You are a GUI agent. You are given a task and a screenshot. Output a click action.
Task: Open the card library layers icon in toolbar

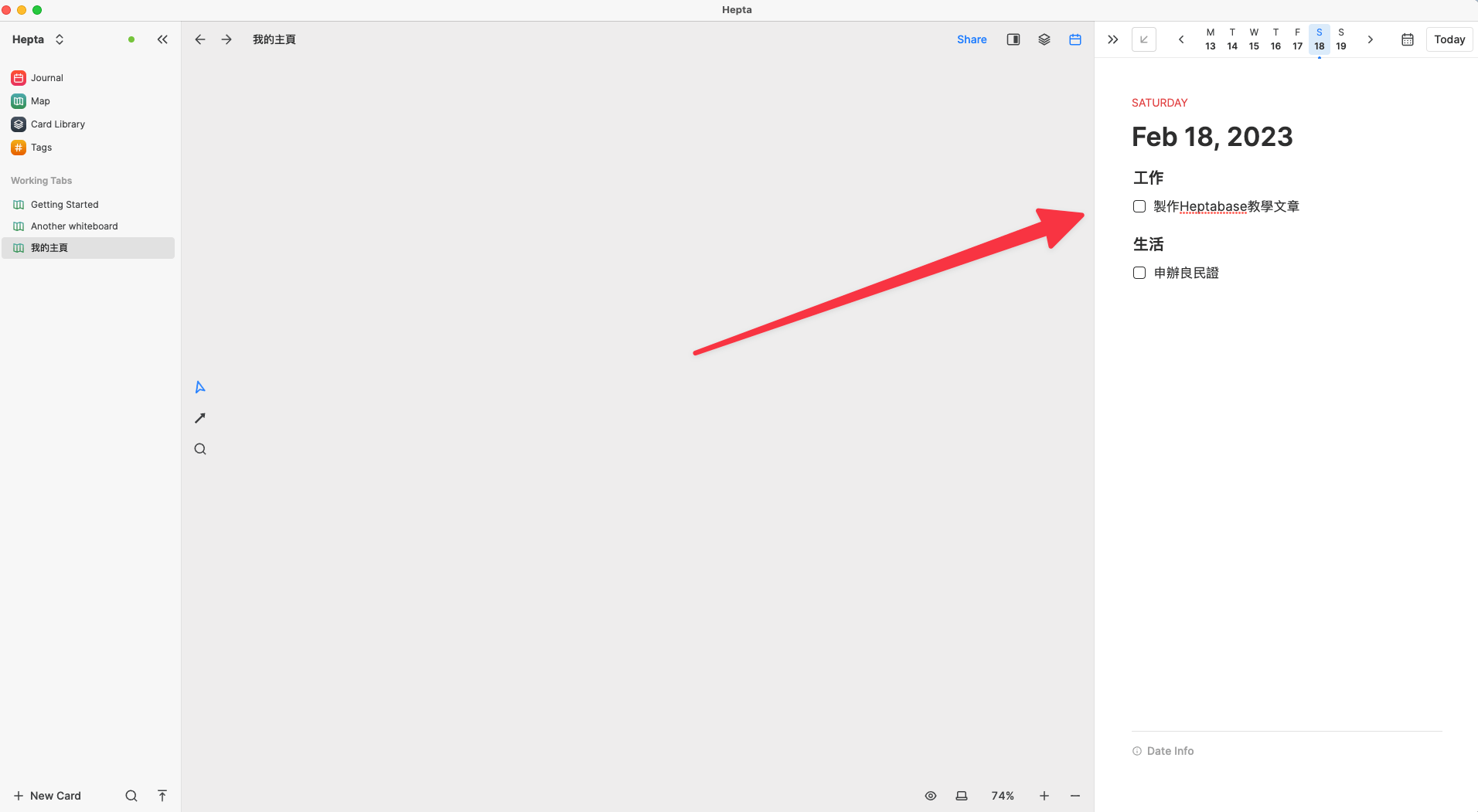tap(1044, 39)
